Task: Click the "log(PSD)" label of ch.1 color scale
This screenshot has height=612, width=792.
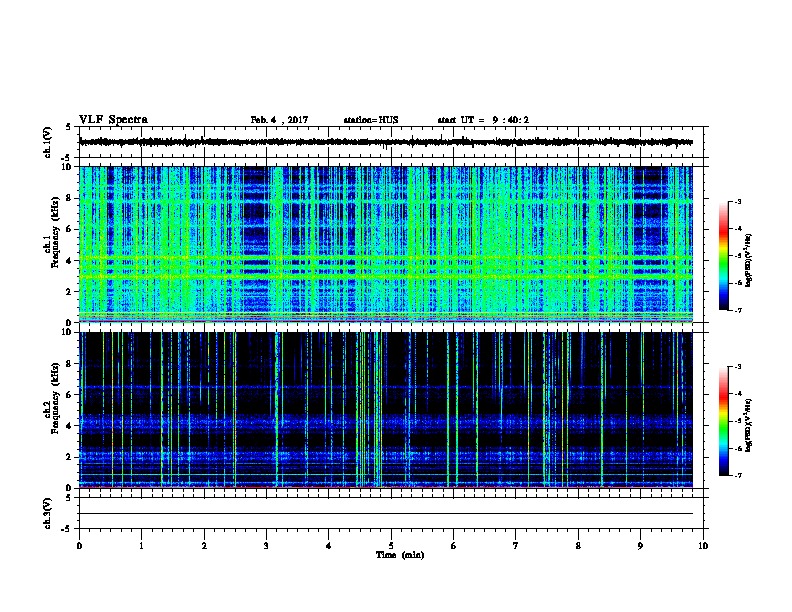Action: coord(748,260)
